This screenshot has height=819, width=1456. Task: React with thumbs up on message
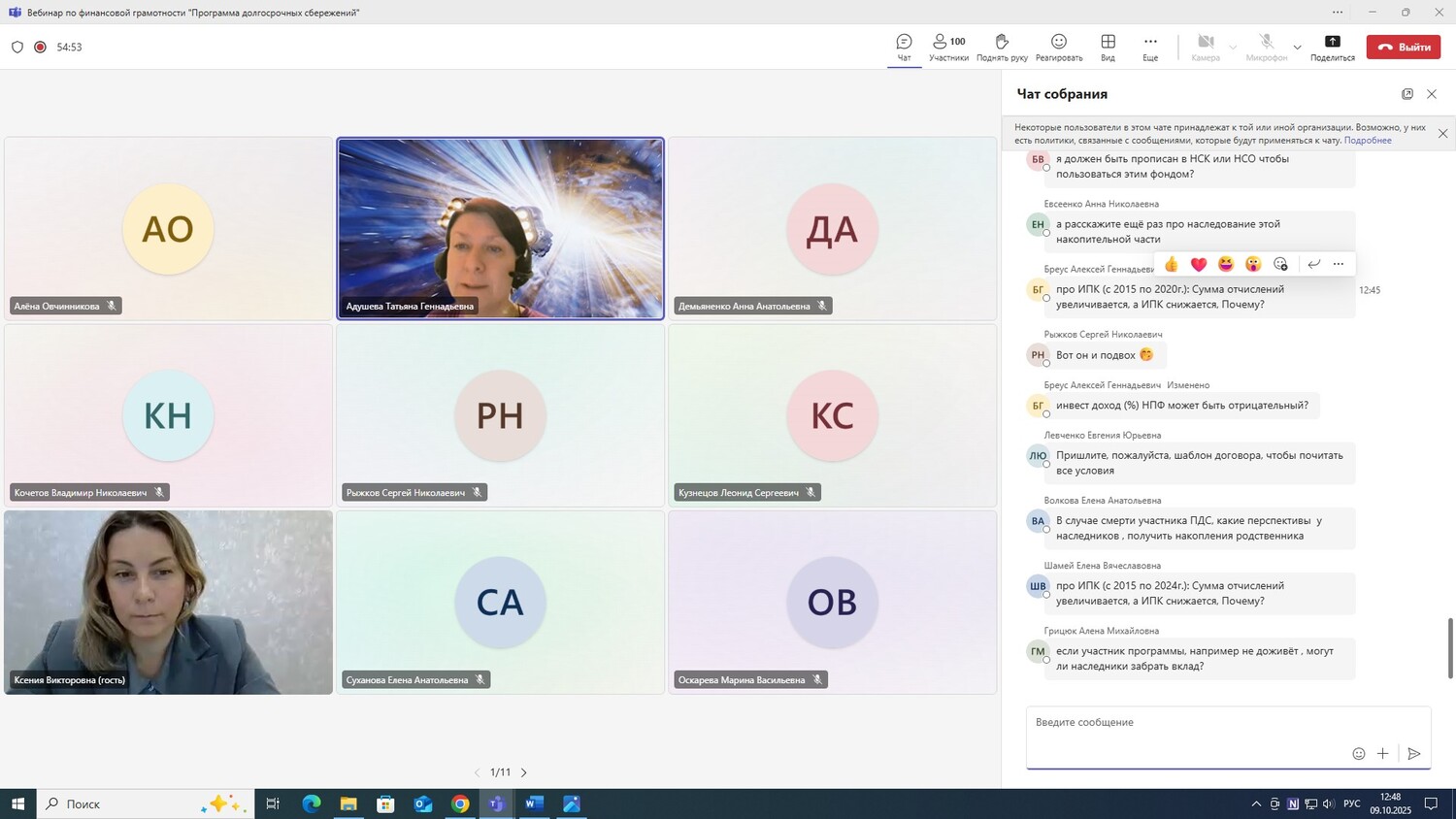tap(1172, 264)
